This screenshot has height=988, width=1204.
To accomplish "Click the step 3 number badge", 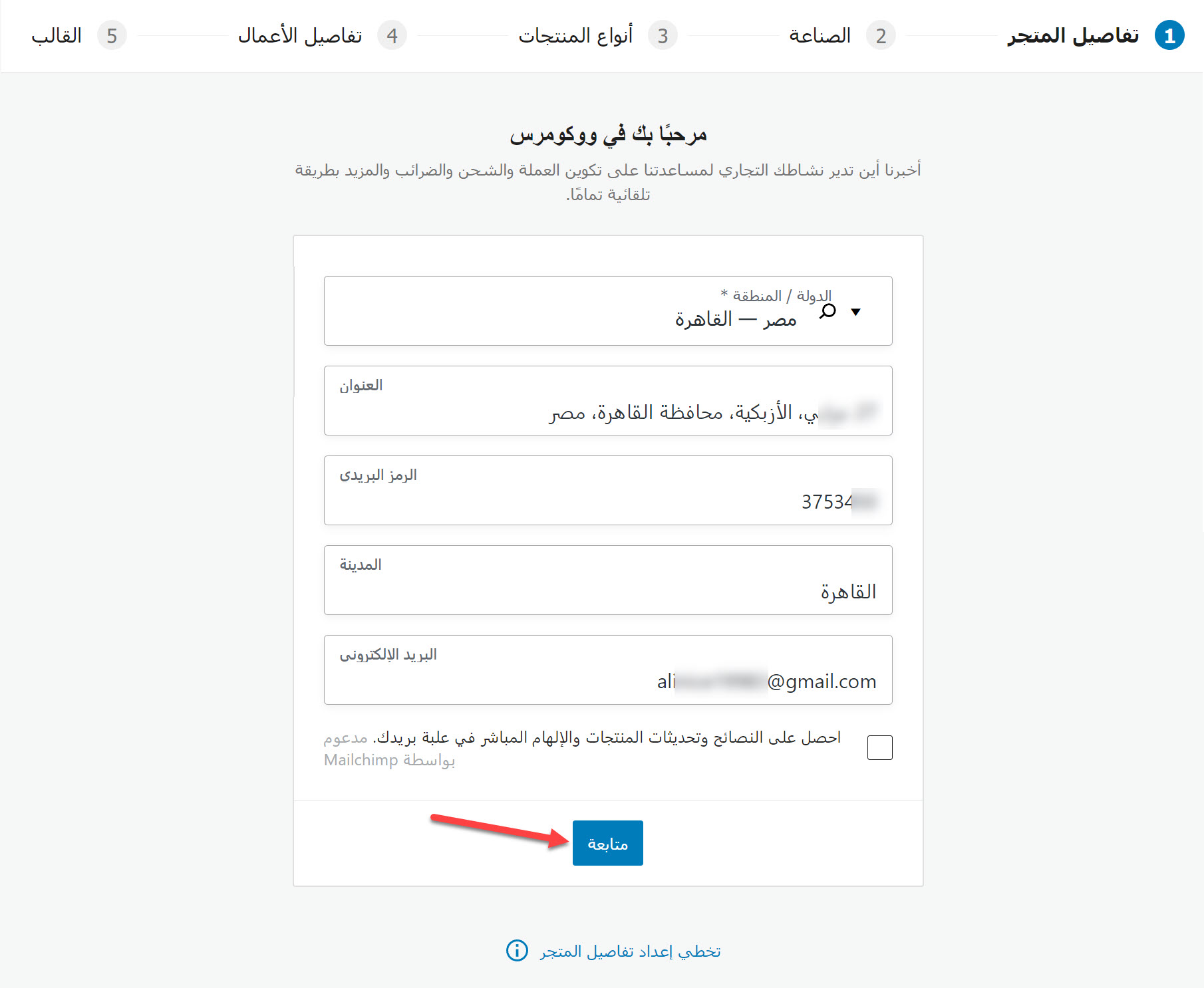I will tap(663, 36).
